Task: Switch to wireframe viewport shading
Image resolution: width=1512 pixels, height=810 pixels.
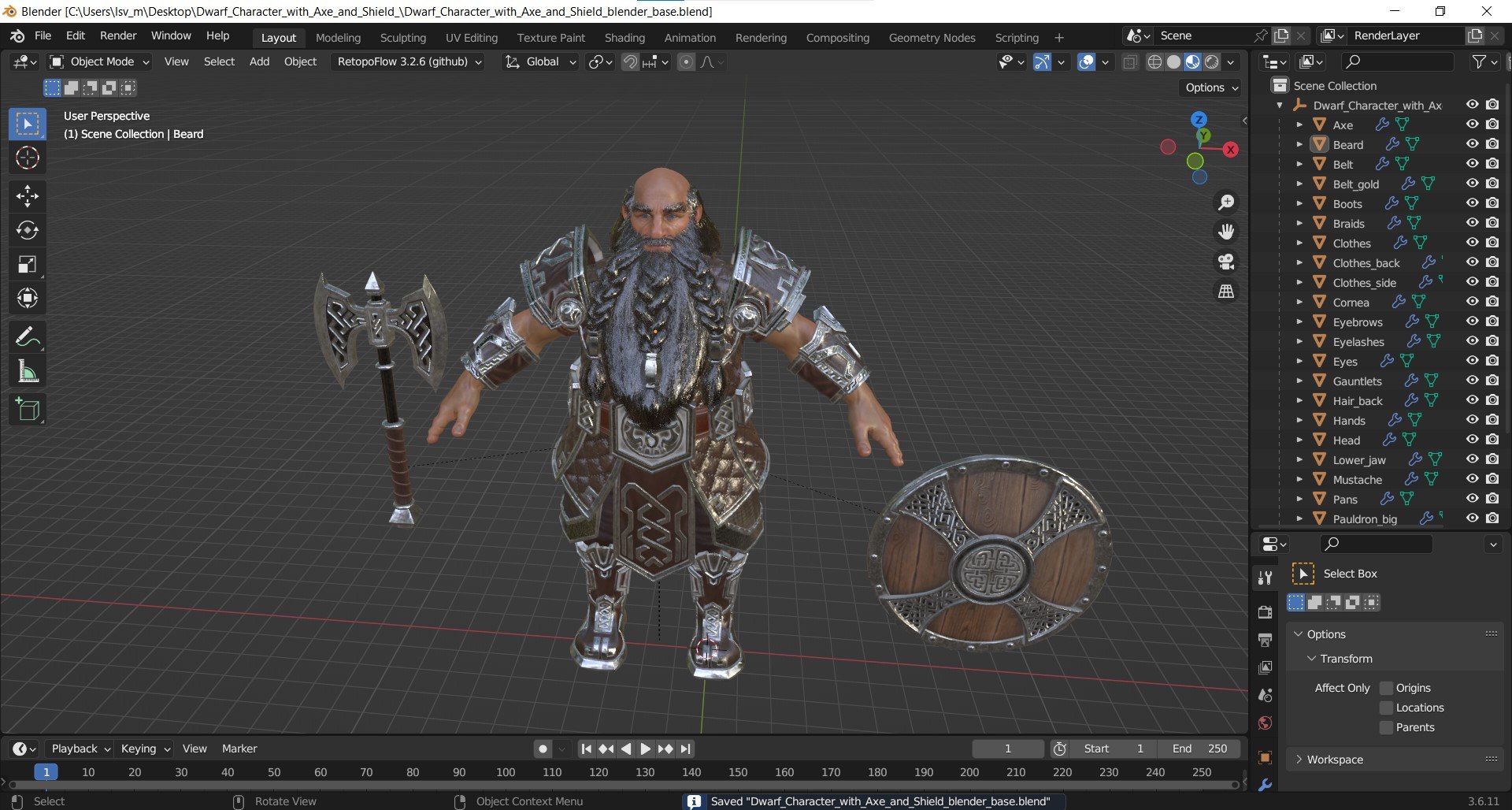Action: click(x=1154, y=62)
